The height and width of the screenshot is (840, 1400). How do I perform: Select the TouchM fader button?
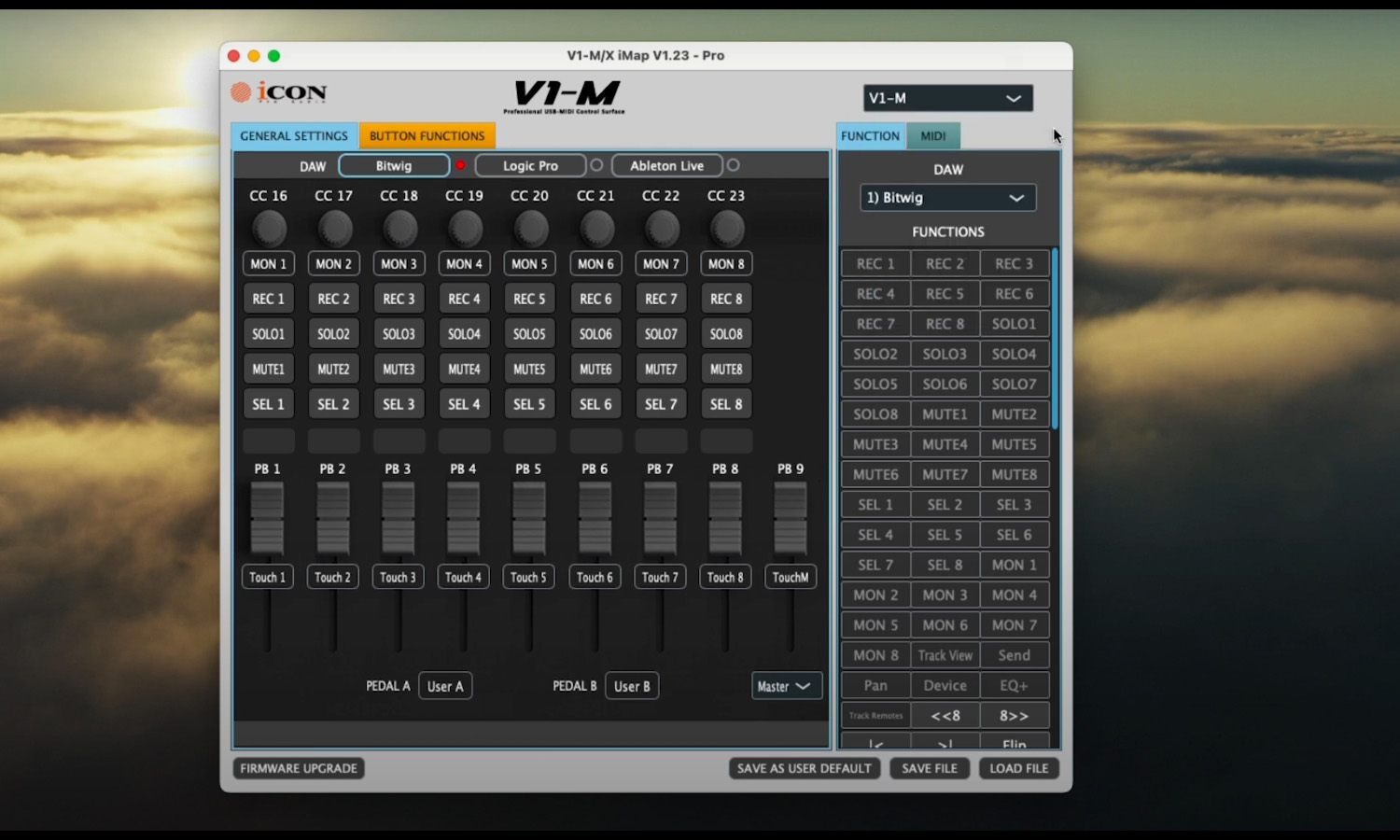[791, 577]
